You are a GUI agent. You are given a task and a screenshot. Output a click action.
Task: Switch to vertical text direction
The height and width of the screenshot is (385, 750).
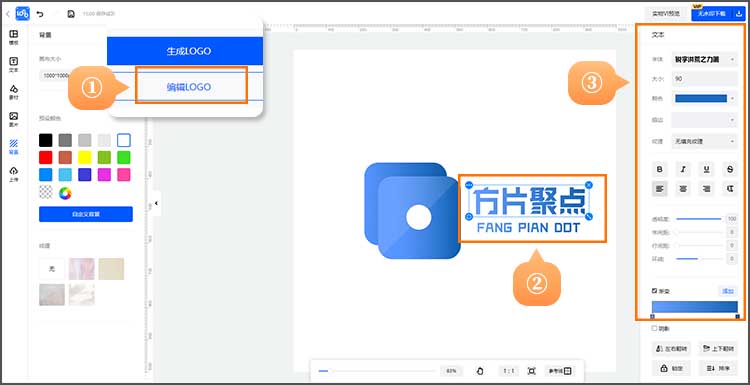pos(730,189)
